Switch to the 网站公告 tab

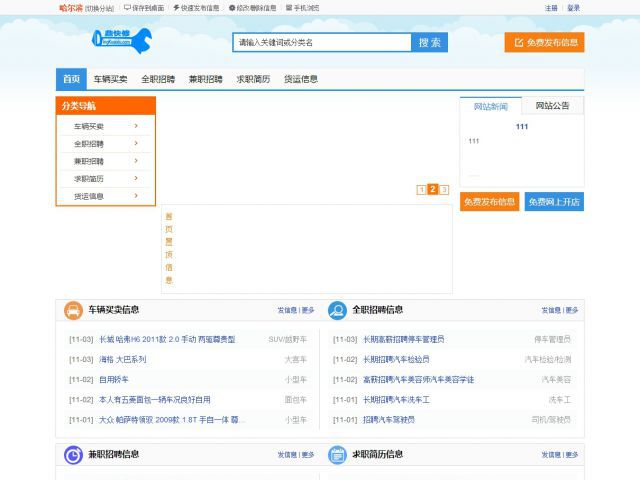click(552, 106)
